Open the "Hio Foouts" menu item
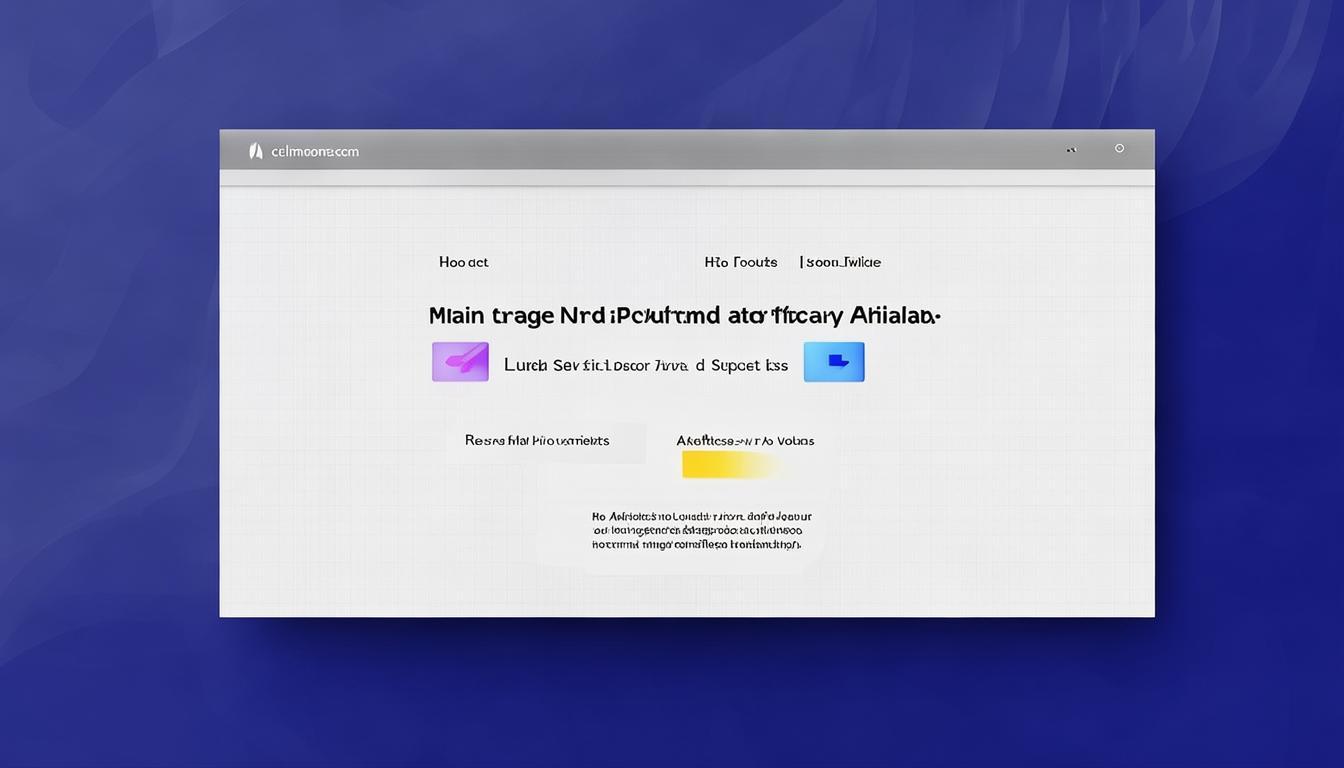 [741, 262]
